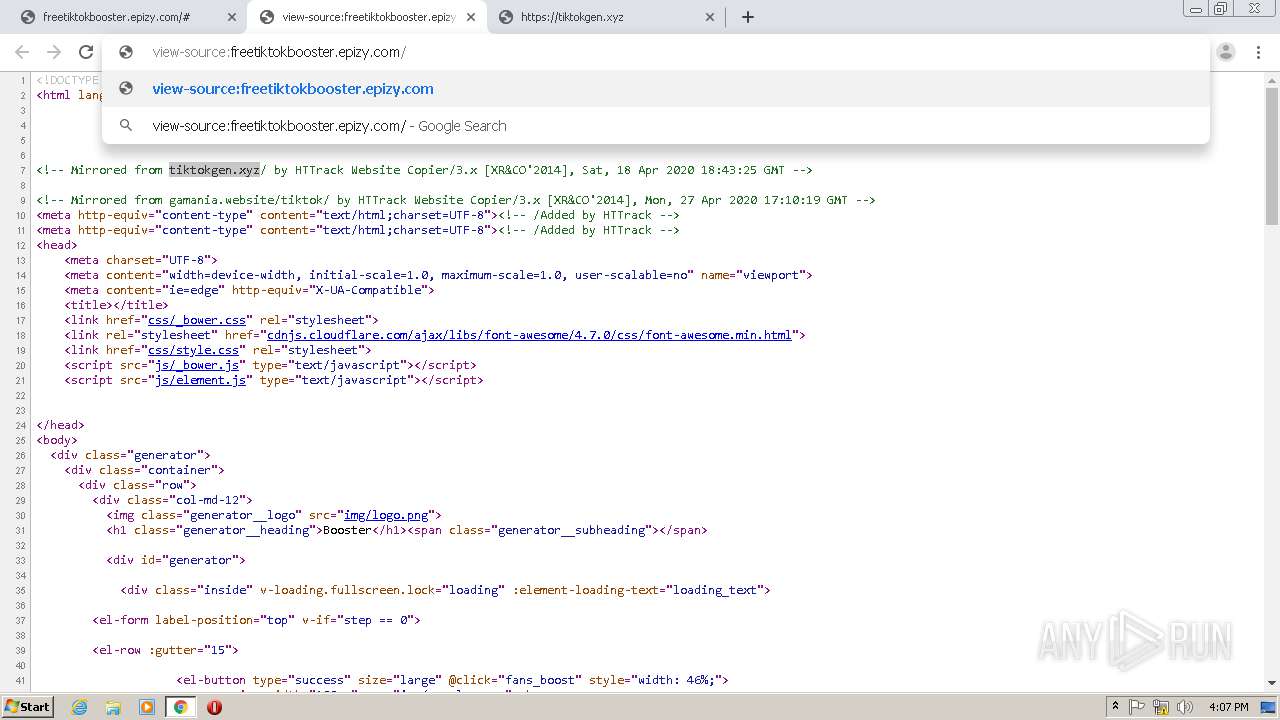Open the volume speaker tray icon
Screen dimensions: 1280x720
(x=1185, y=707)
